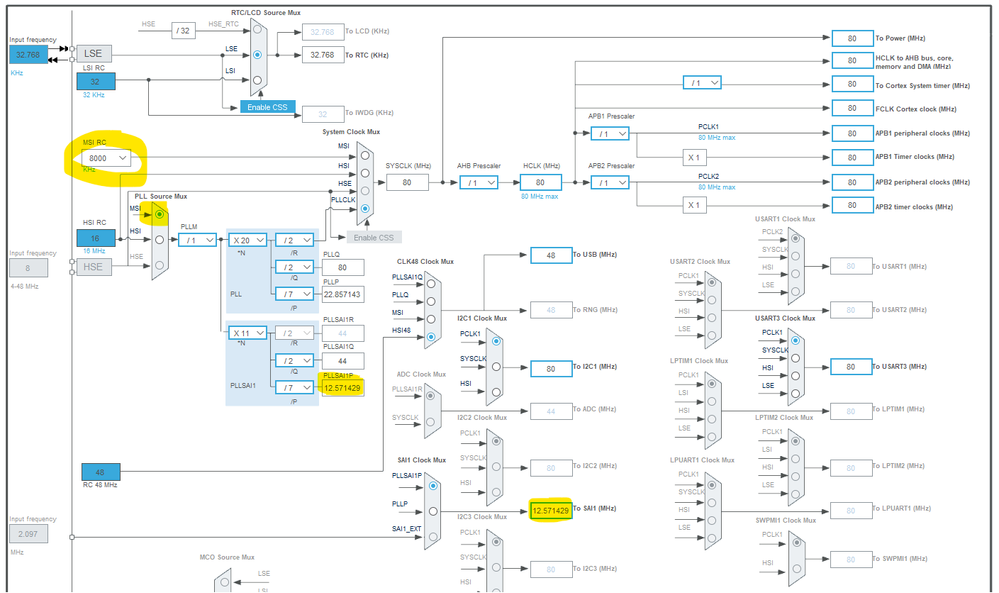Viewport: 999px width, 593px height.
Task: Open the MSI RC 8000 frequency dropdown
Action: click(106, 158)
